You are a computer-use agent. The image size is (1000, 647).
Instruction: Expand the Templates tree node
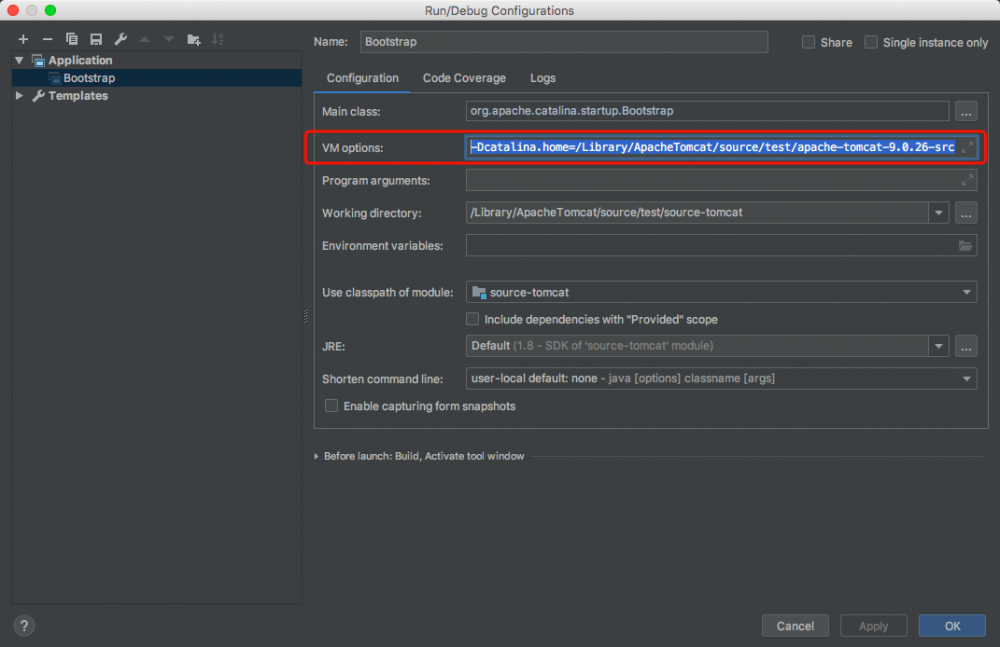(x=20, y=96)
